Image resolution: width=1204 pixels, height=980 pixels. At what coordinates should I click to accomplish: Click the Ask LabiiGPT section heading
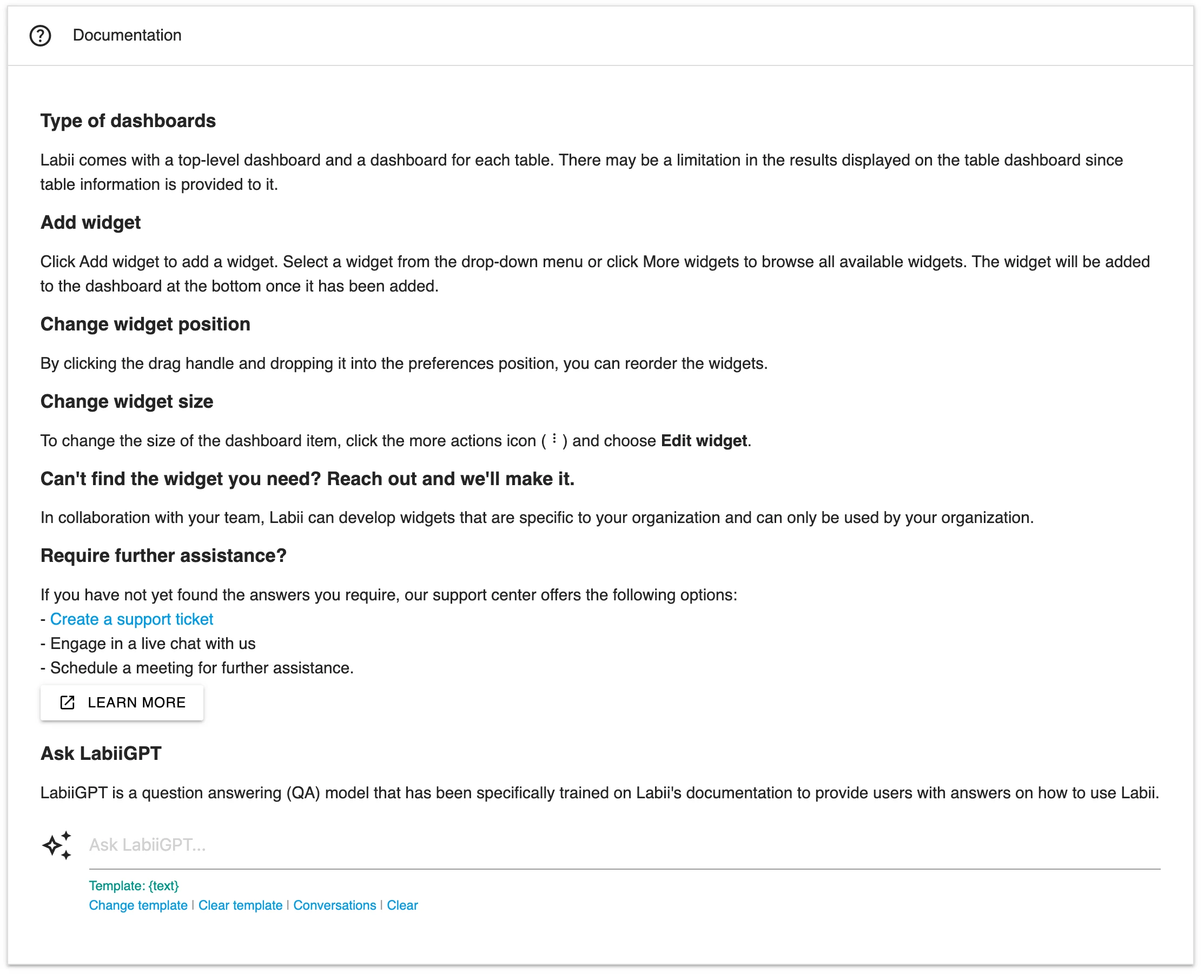pos(101,753)
